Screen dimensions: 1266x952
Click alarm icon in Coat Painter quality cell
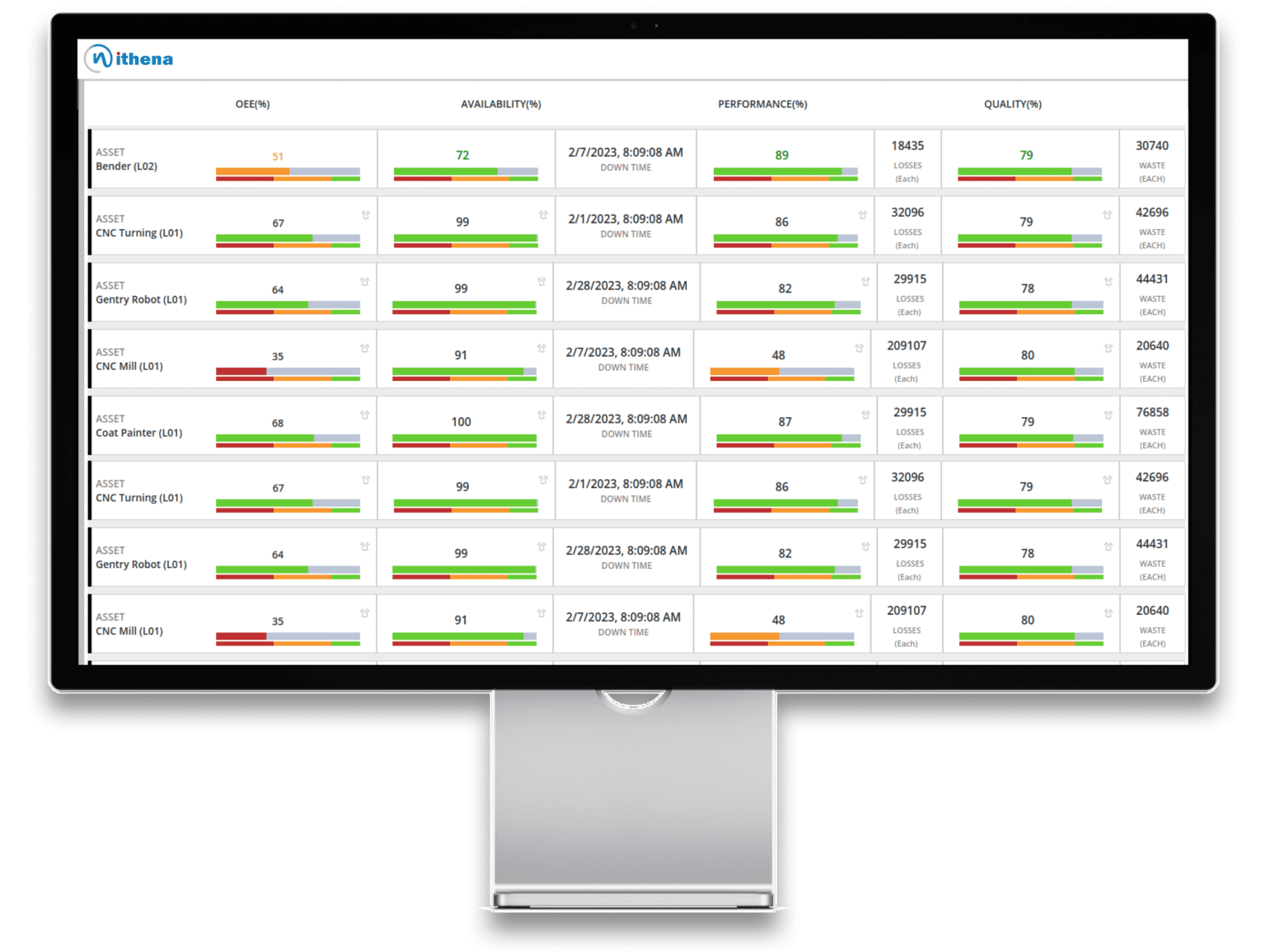click(1109, 415)
